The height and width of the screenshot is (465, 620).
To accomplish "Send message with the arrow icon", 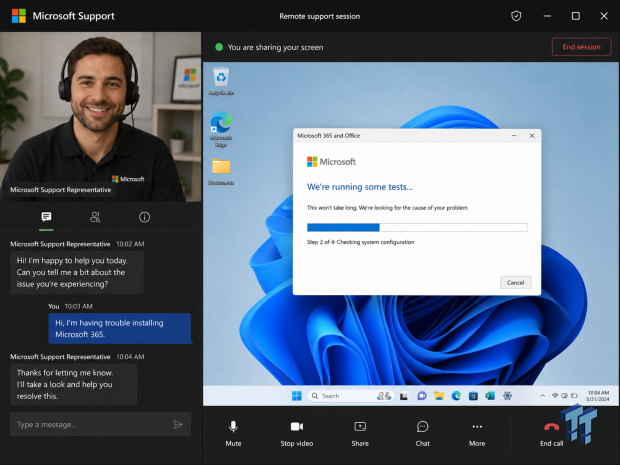I will click(x=178, y=424).
